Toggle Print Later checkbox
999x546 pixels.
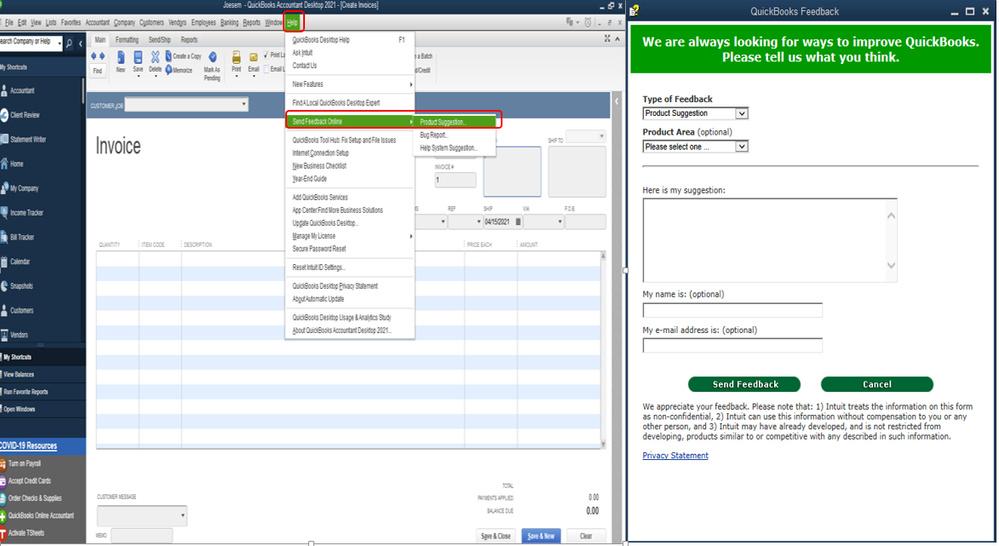(266, 55)
